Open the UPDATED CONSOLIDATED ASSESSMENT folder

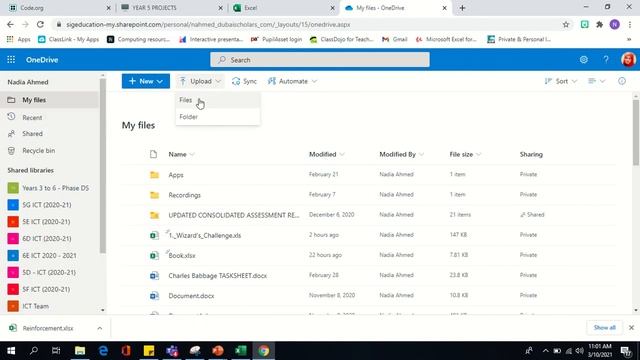pyautogui.click(x=233, y=215)
